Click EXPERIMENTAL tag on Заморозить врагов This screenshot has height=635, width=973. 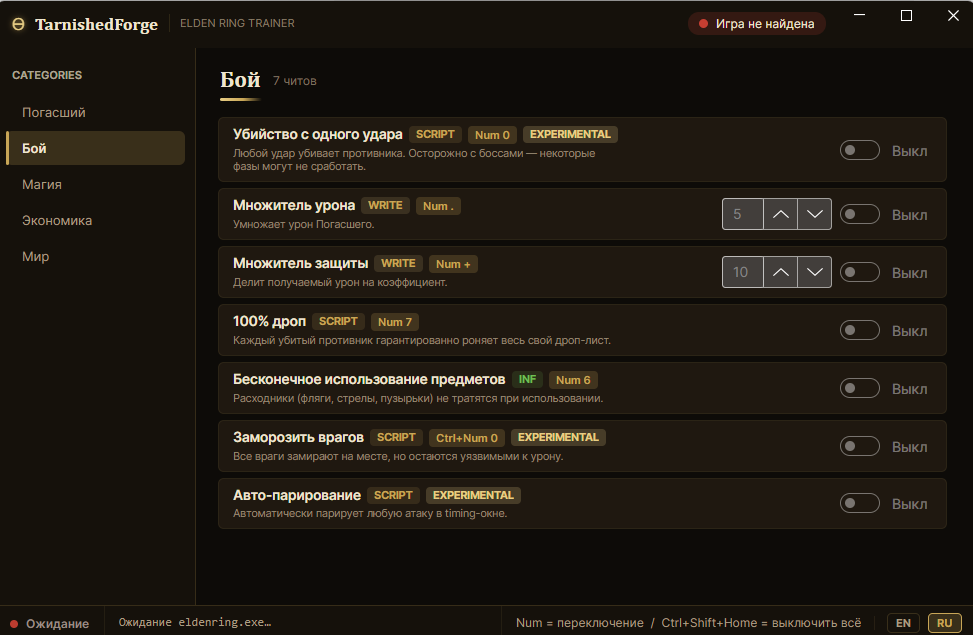[558, 437]
